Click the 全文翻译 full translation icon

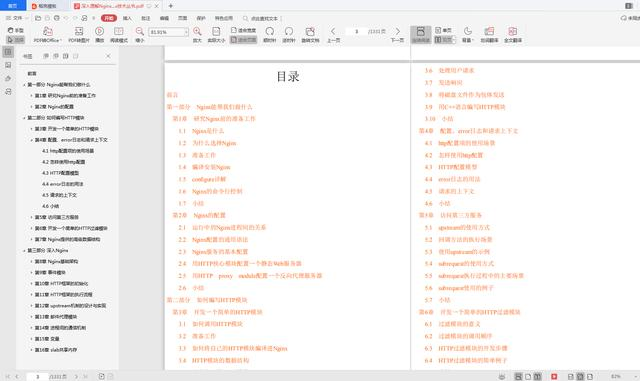(513, 35)
